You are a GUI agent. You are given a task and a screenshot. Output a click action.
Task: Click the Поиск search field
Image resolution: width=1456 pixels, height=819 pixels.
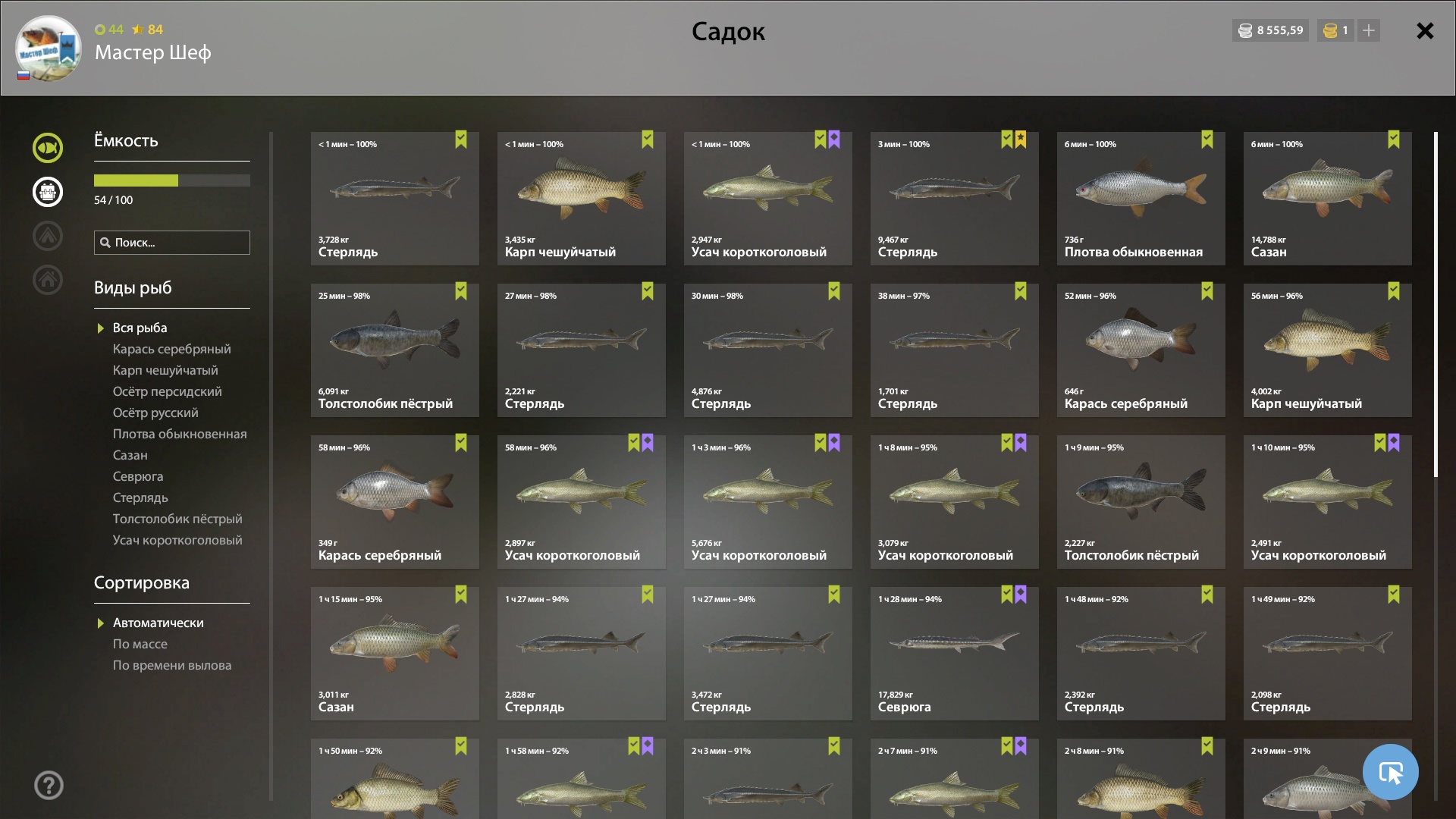coord(172,243)
